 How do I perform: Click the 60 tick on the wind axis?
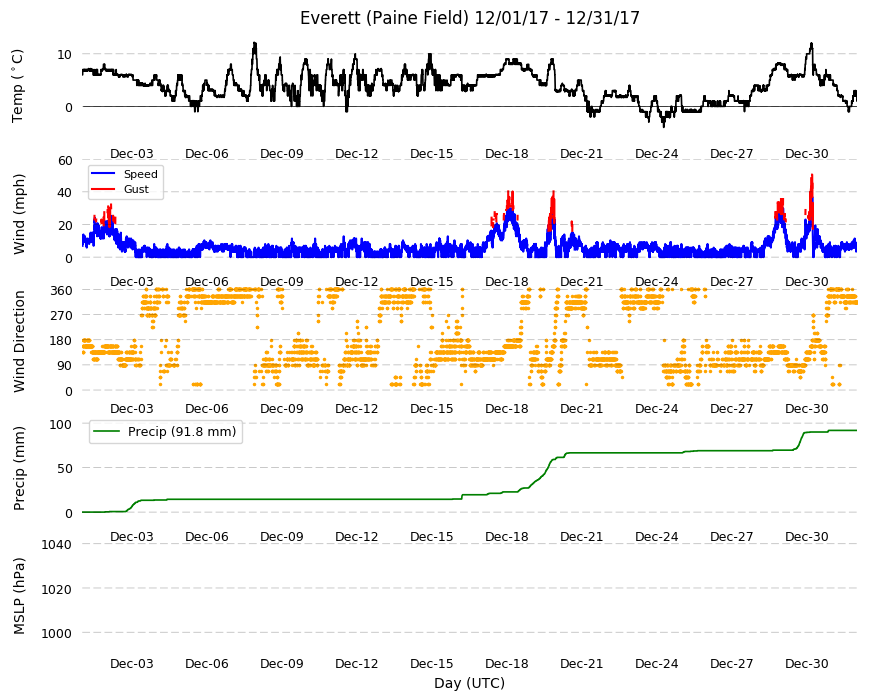tap(65, 161)
